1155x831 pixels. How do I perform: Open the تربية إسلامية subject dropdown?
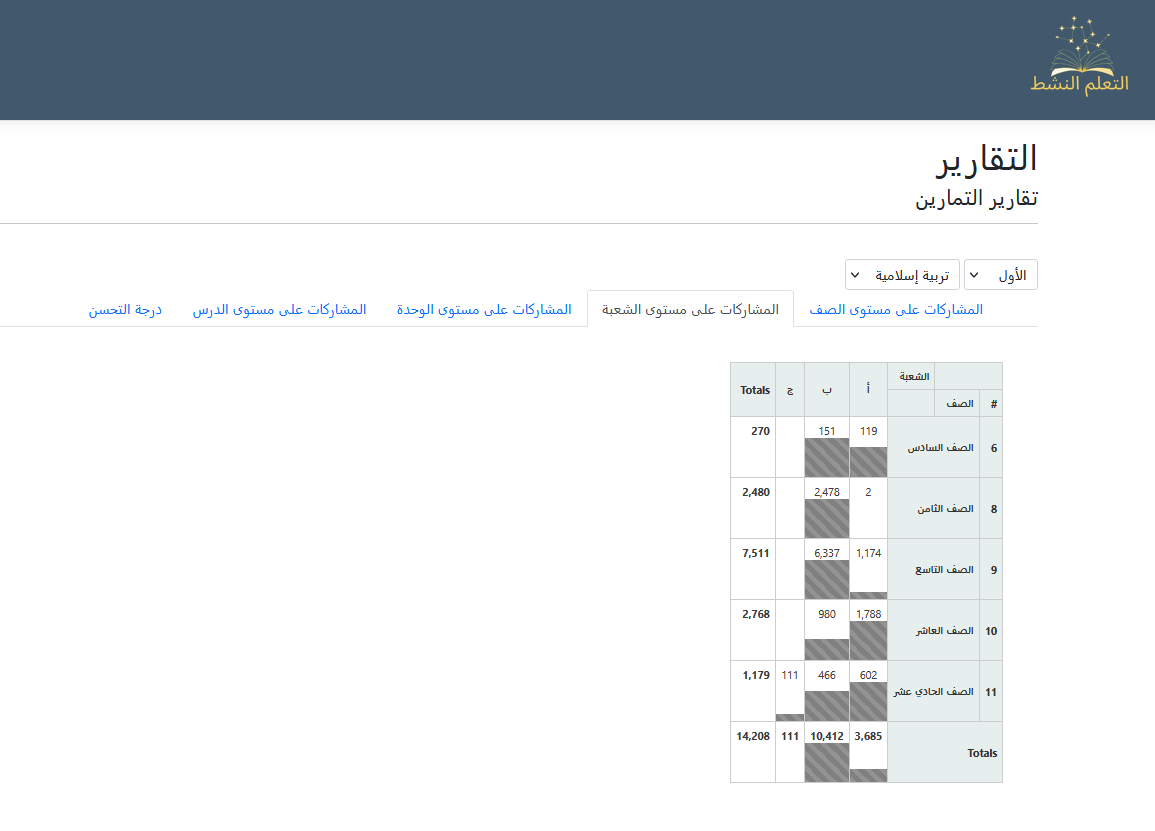(x=902, y=275)
